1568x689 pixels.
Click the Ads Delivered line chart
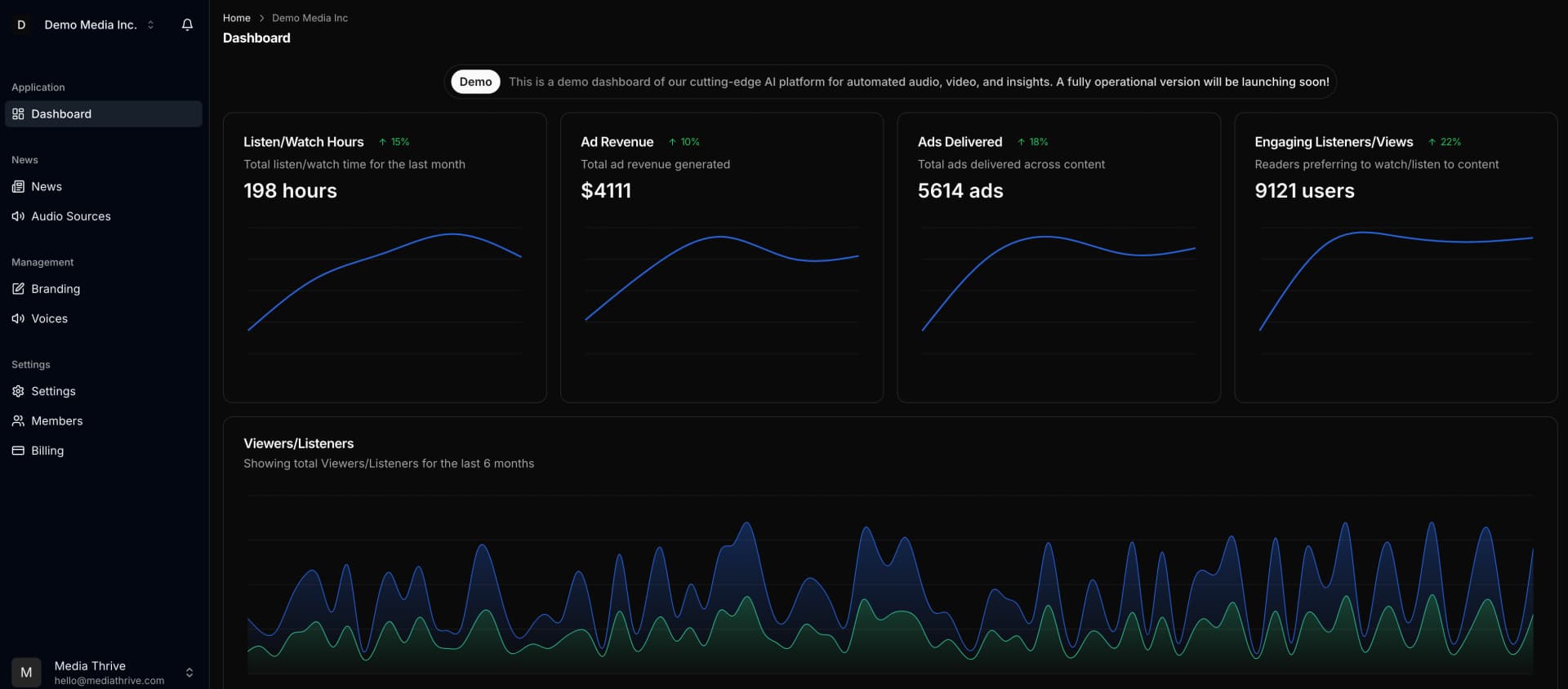coord(1059,291)
